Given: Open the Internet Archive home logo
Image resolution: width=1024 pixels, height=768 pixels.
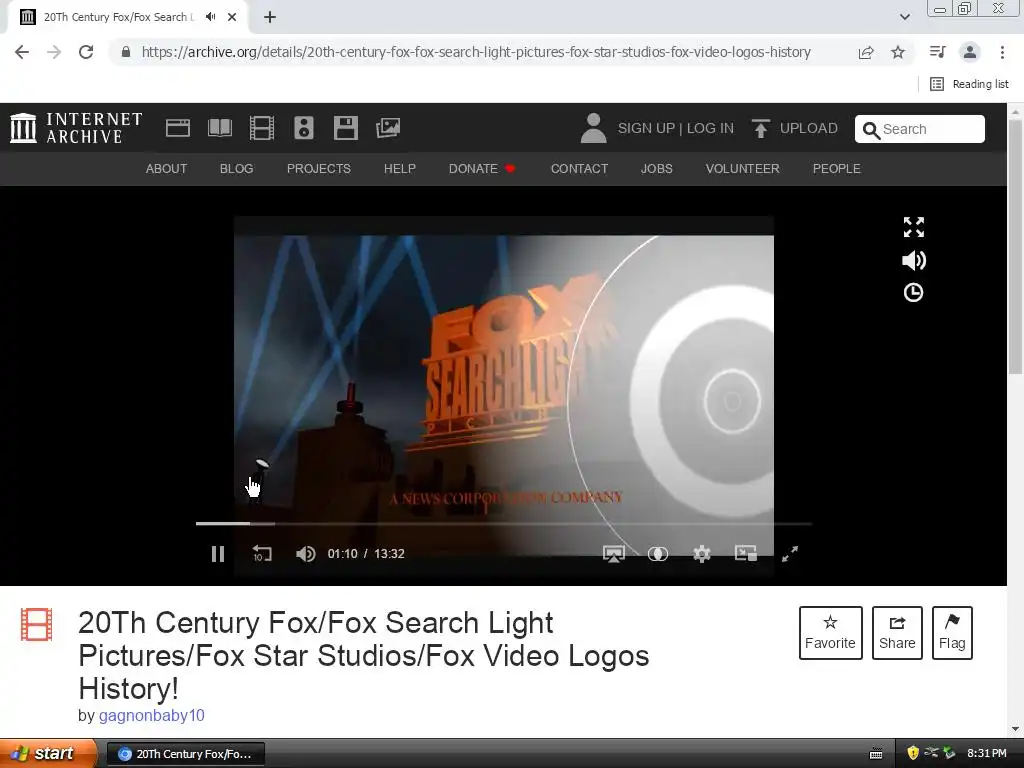Looking at the screenshot, I should [x=76, y=128].
